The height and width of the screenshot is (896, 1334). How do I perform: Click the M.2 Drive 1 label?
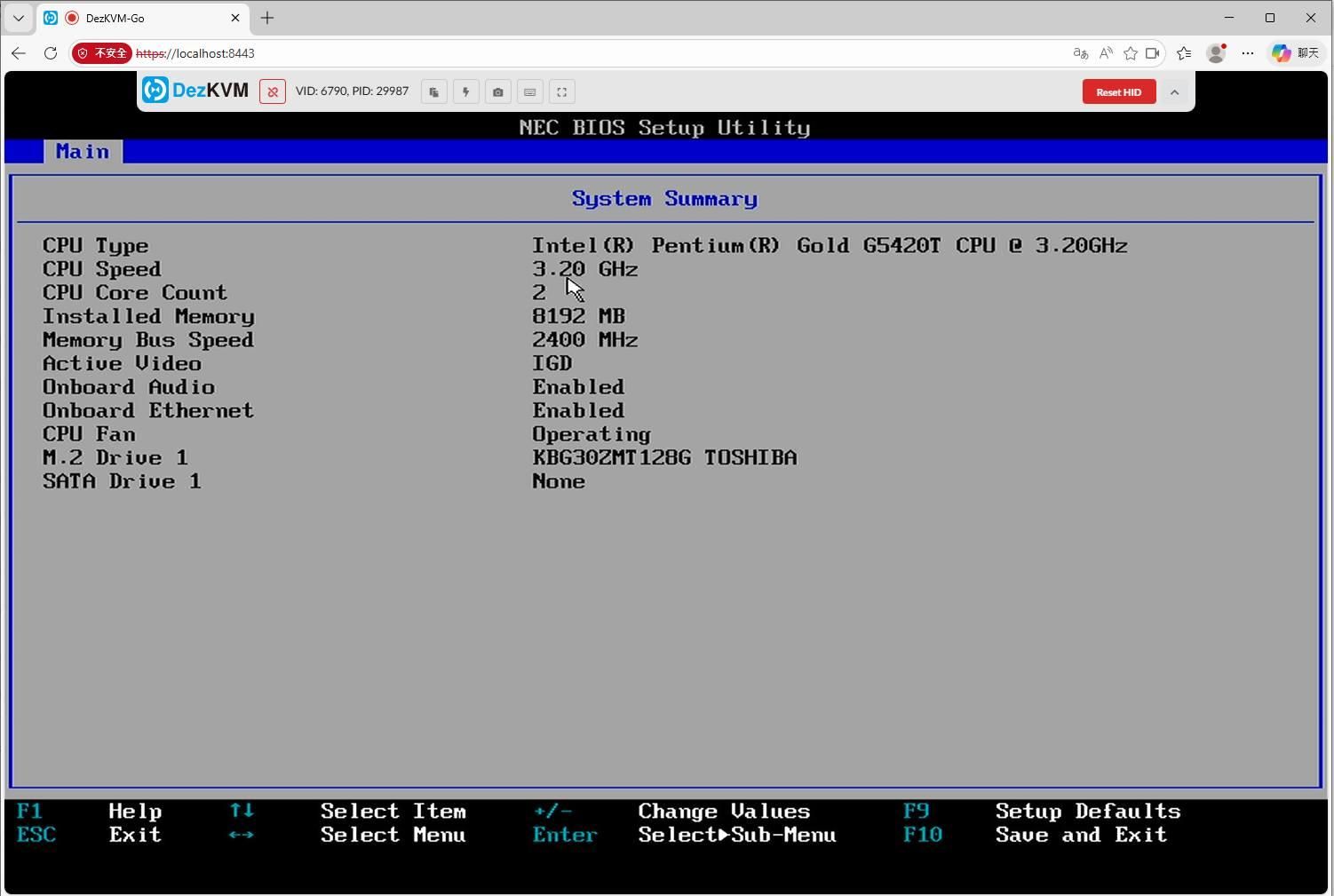pos(115,457)
